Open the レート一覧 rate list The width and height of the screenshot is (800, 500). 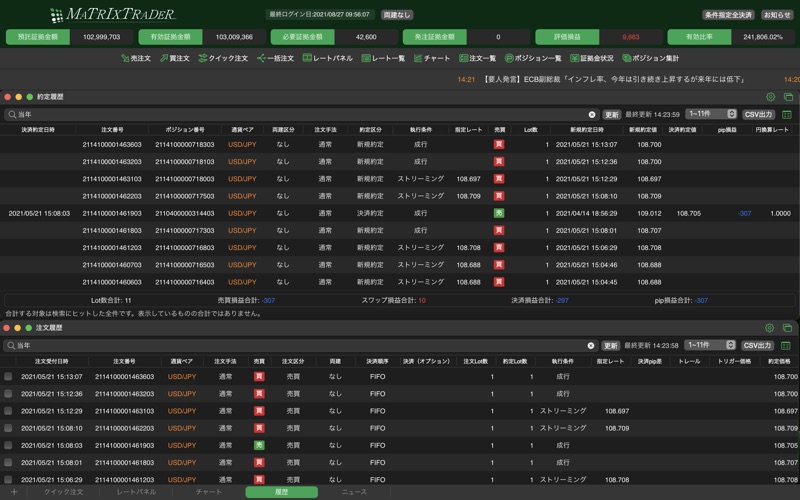point(383,58)
